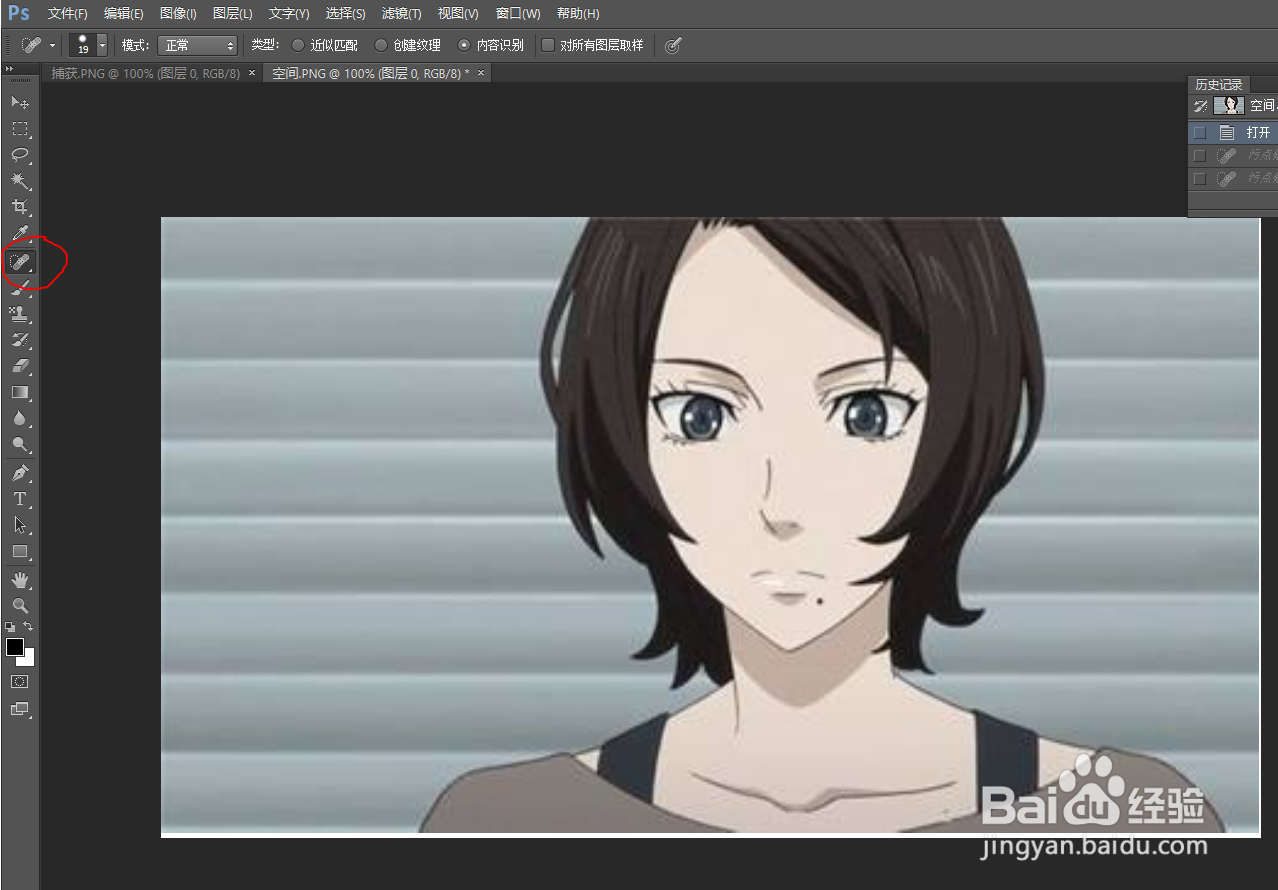Image resolution: width=1278 pixels, height=890 pixels.
Task: Click the foreground black color swatch
Action: (x=15, y=647)
